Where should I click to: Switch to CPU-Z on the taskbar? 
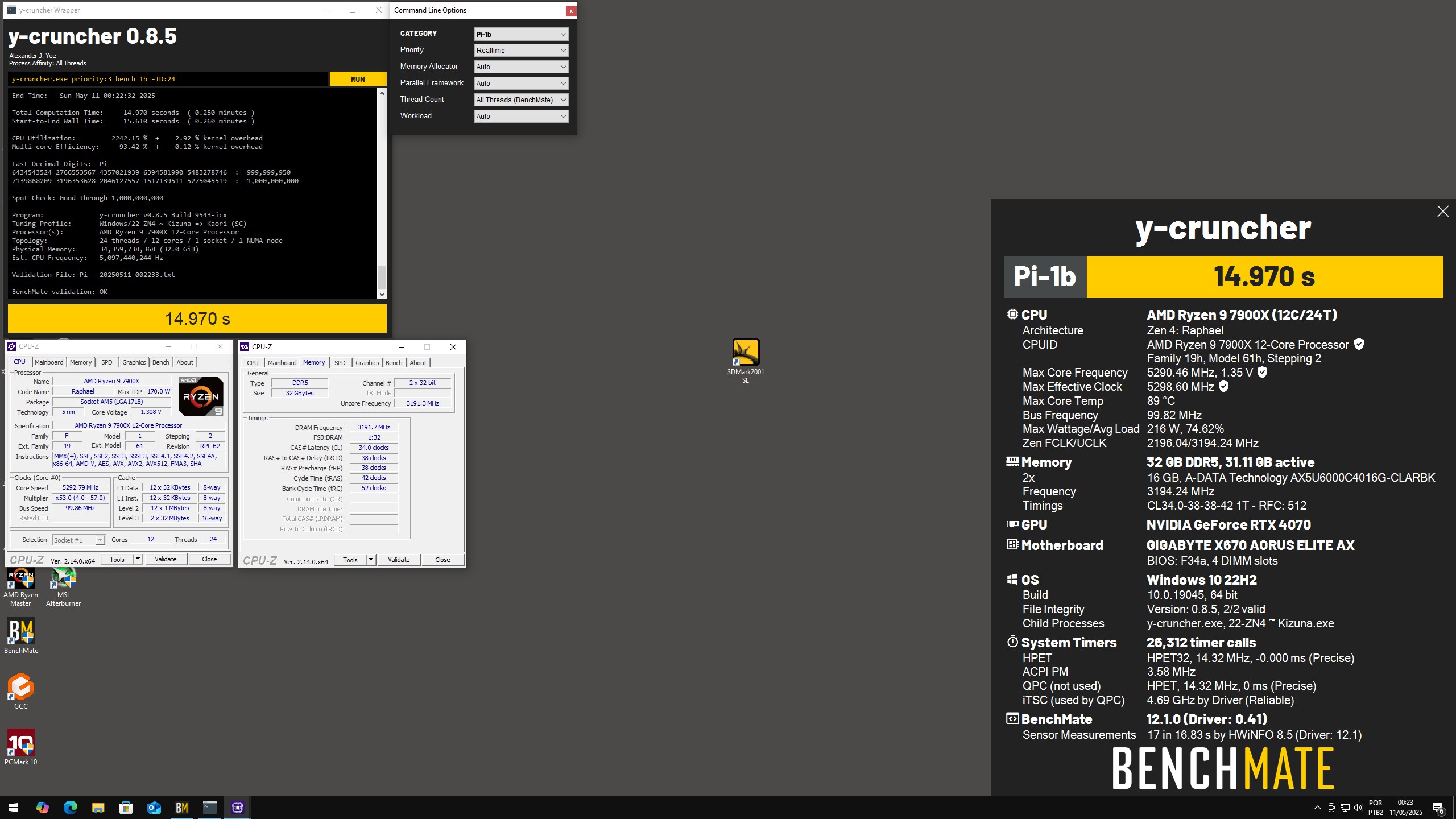[x=238, y=808]
